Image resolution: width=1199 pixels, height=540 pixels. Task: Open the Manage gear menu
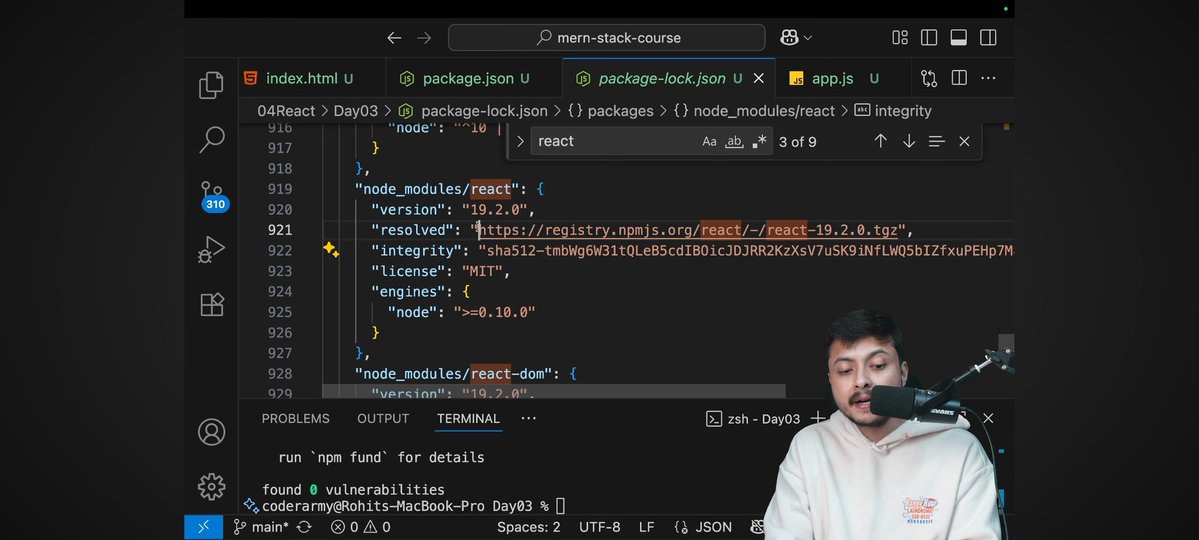coord(212,486)
